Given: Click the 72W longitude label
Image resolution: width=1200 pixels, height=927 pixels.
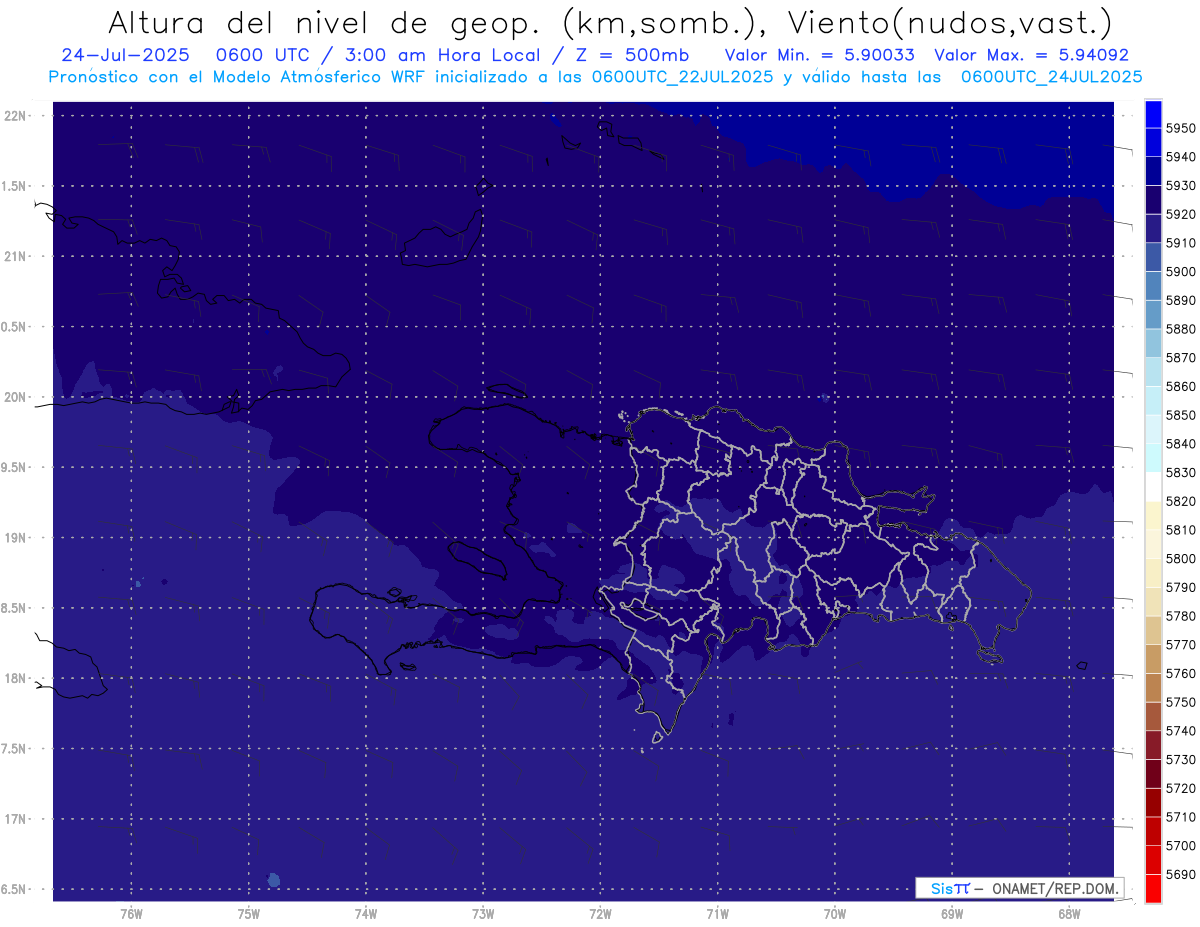Looking at the screenshot, I should [600, 913].
